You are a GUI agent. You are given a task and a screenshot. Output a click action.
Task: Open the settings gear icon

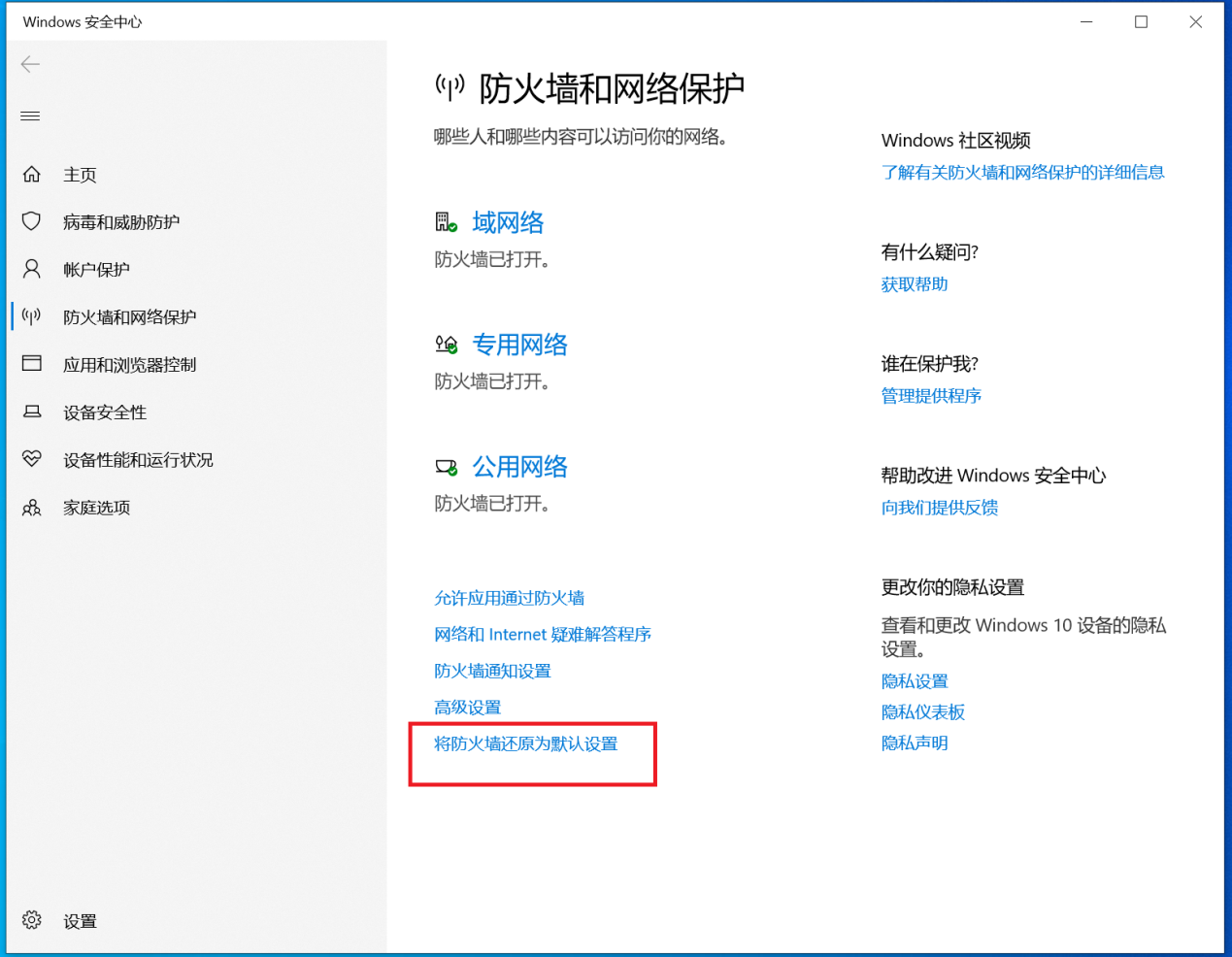(32, 920)
